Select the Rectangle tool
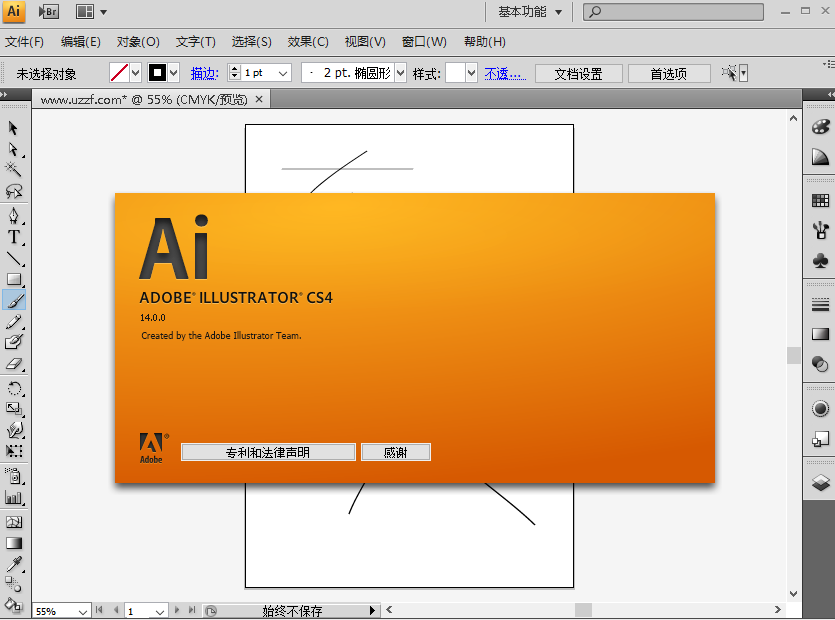The height and width of the screenshot is (620, 835). 13,279
